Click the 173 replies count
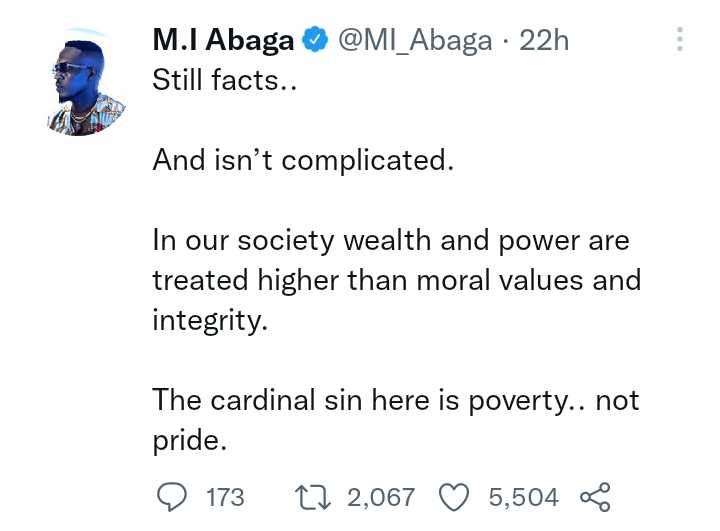This screenshot has width=720, height=531. (225, 497)
